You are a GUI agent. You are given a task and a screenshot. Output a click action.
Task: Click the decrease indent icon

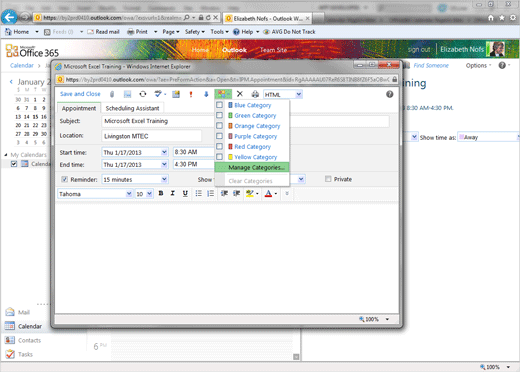(224, 193)
